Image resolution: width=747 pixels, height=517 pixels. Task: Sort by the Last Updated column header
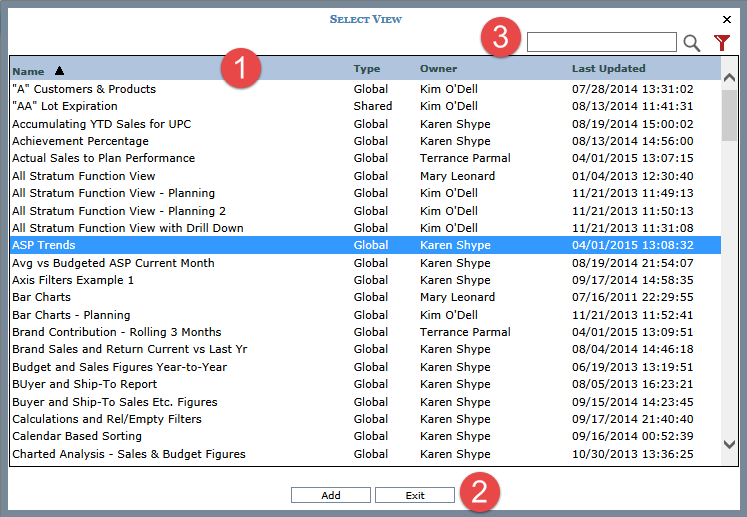[608, 69]
